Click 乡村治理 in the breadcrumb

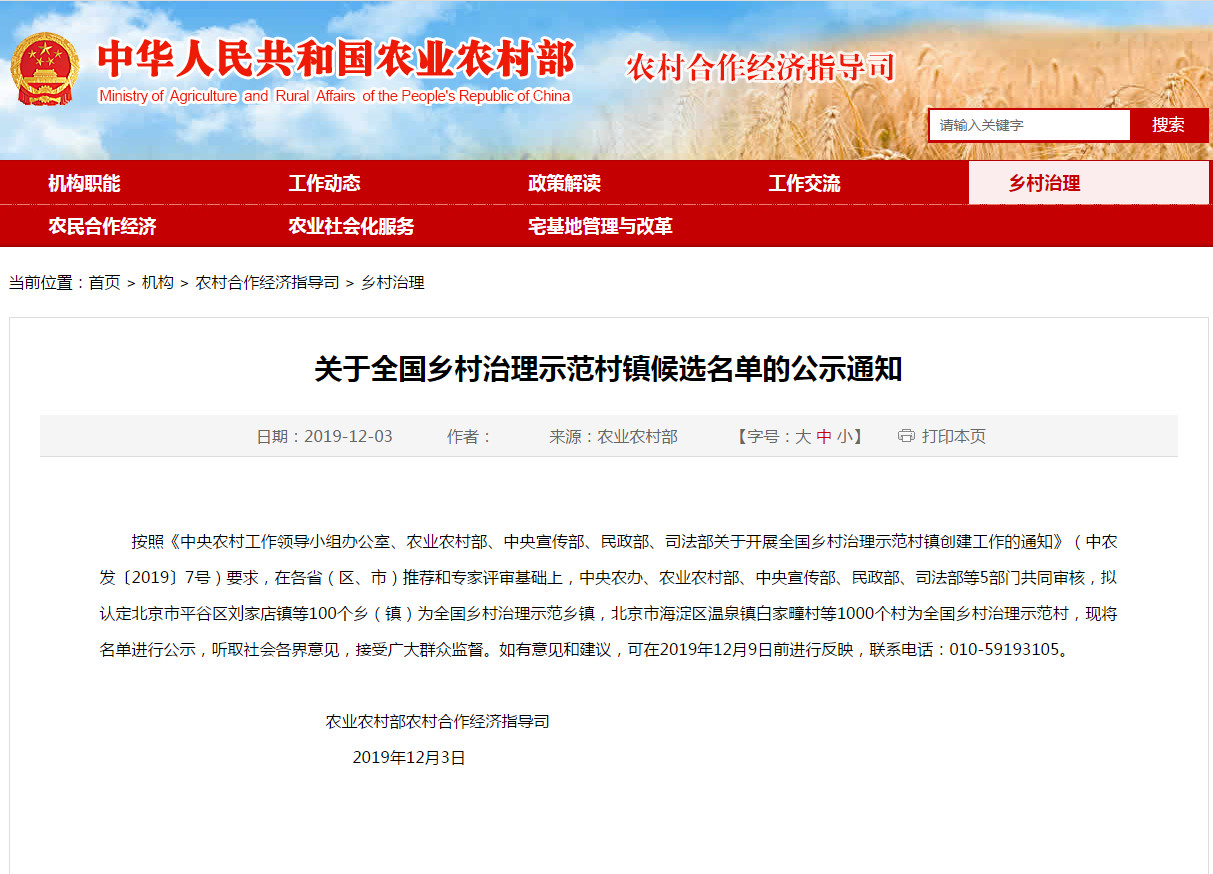(x=392, y=283)
